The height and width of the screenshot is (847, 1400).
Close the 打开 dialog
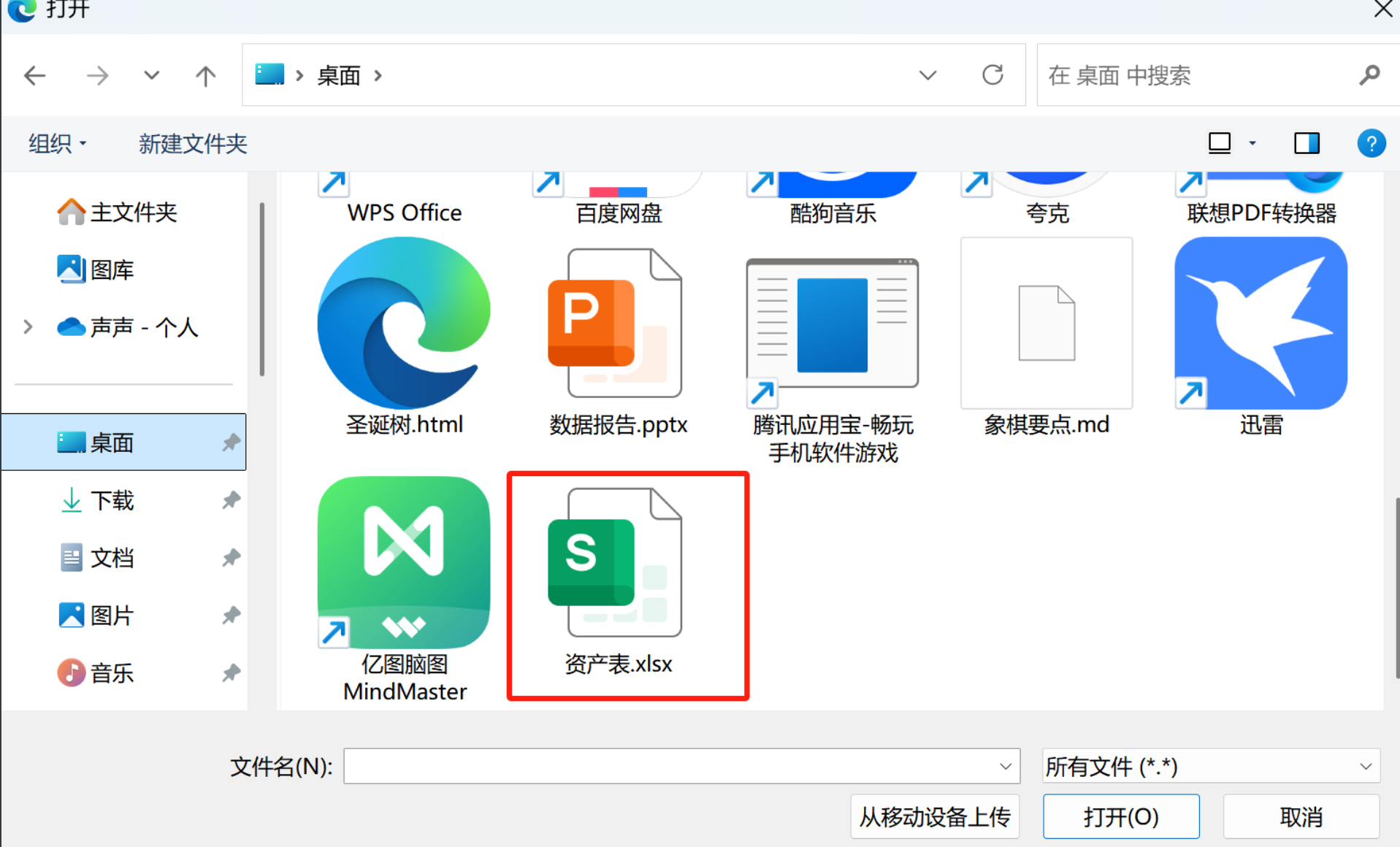tap(1382, 9)
